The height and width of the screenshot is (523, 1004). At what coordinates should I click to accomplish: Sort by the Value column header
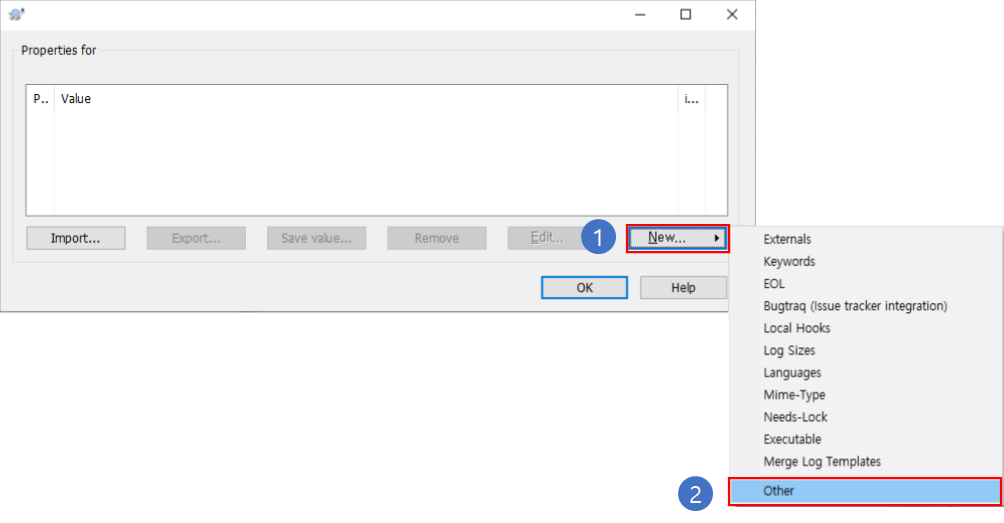(366, 99)
